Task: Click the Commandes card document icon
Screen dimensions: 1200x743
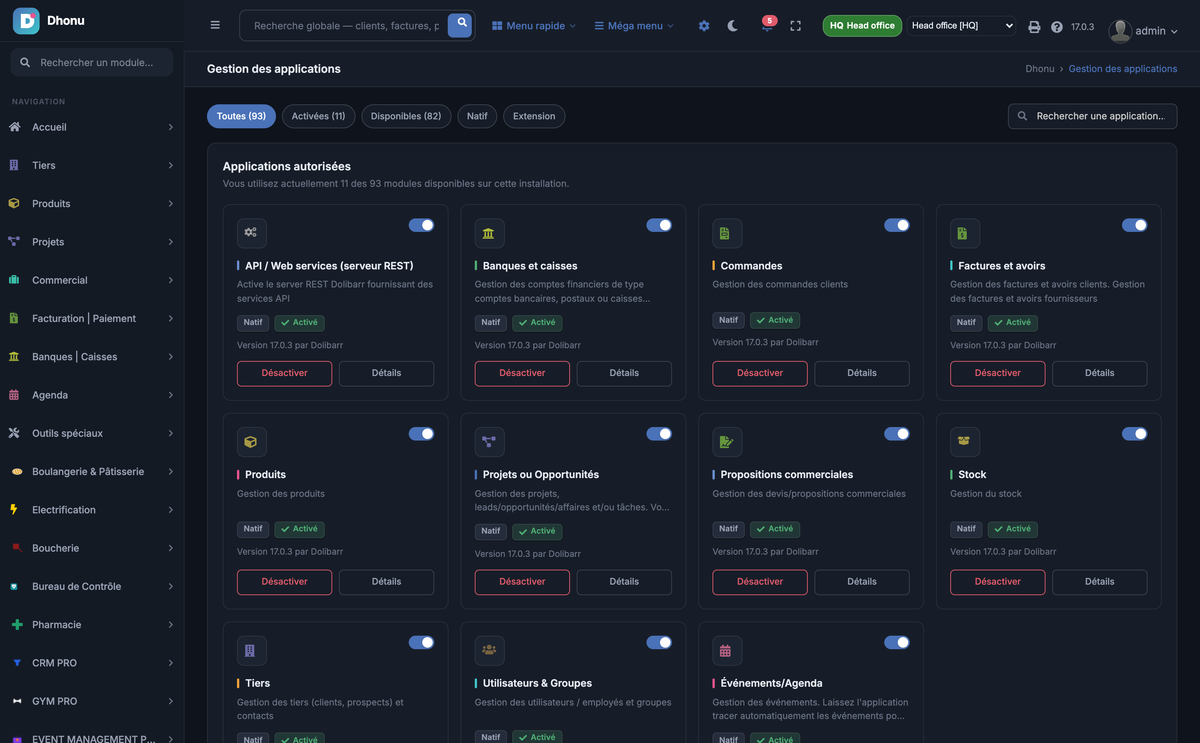Action: [x=727, y=233]
